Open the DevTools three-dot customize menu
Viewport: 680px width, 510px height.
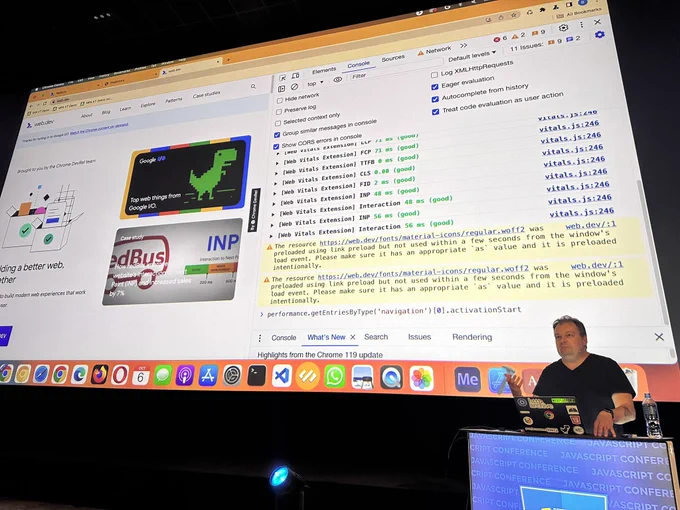coord(581,25)
